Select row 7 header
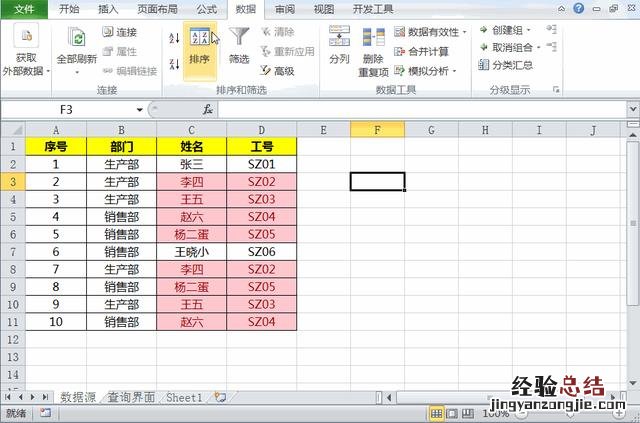640x423 pixels. point(13,252)
